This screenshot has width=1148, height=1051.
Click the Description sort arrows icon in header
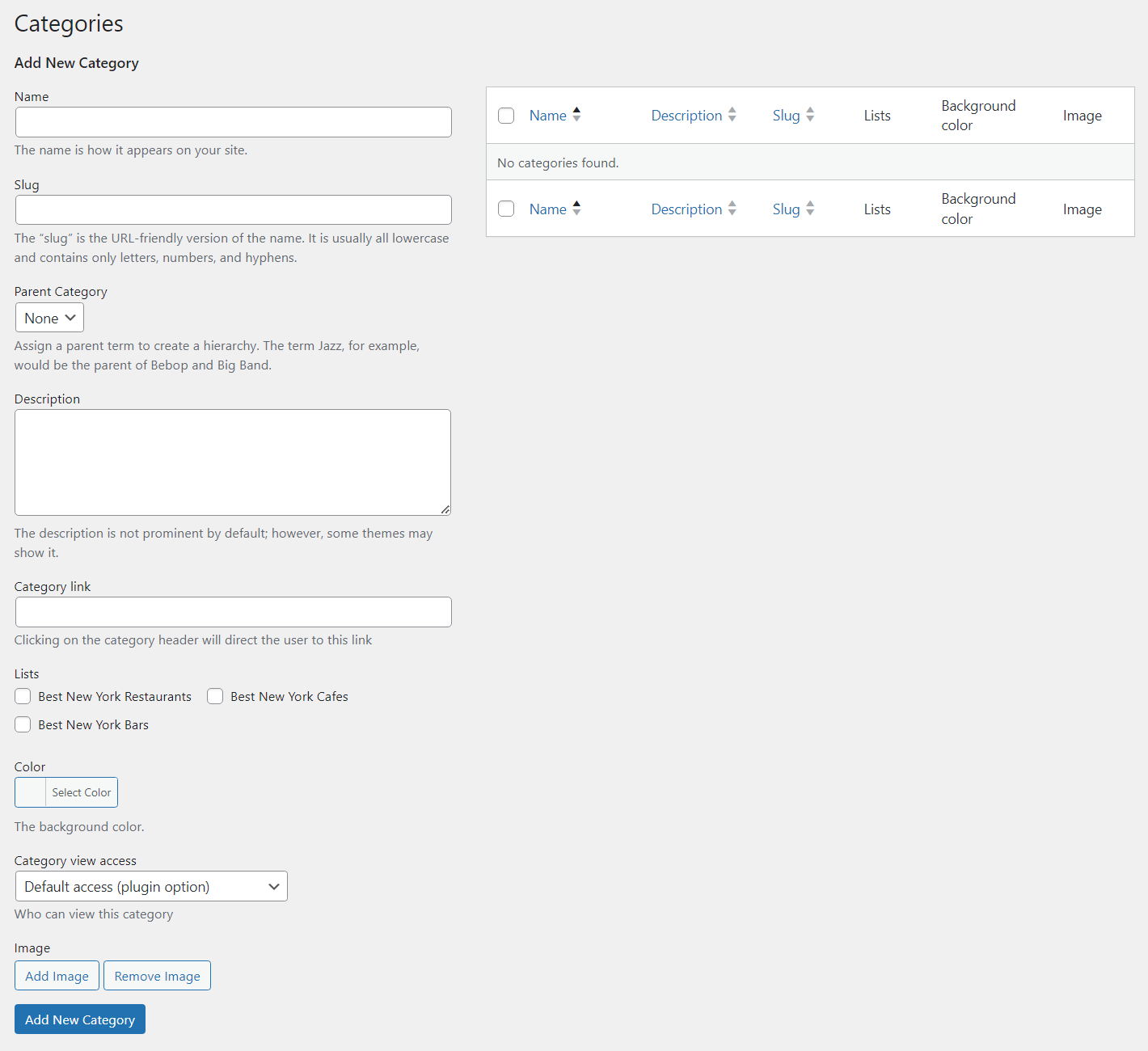[x=732, y=115]
